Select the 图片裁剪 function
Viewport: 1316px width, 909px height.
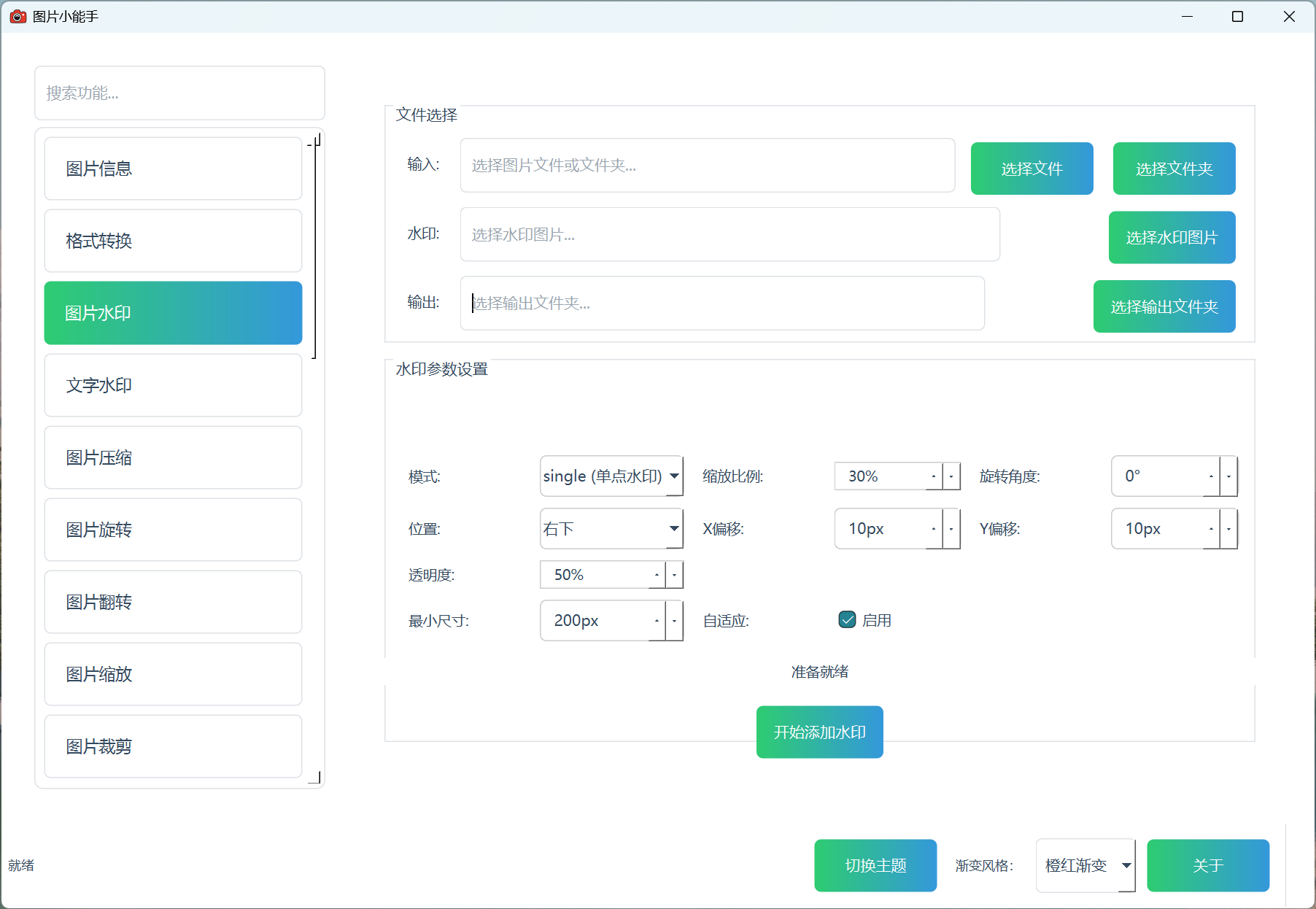click(173, 746)
